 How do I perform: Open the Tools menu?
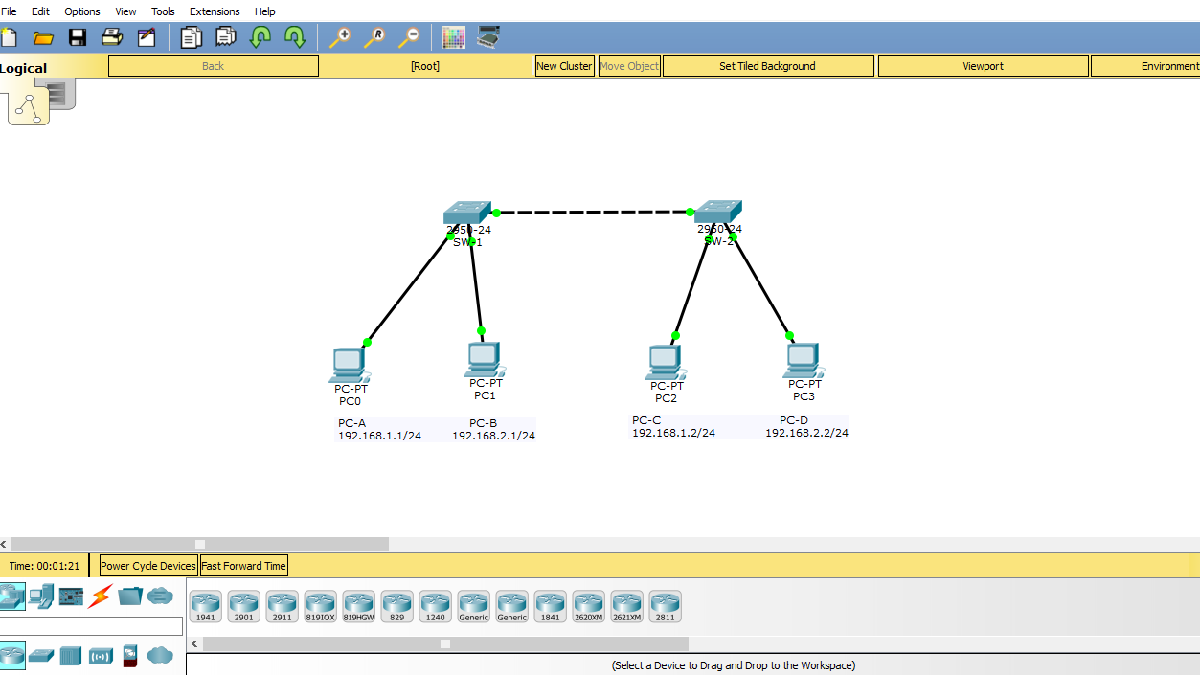coord(163,11)
